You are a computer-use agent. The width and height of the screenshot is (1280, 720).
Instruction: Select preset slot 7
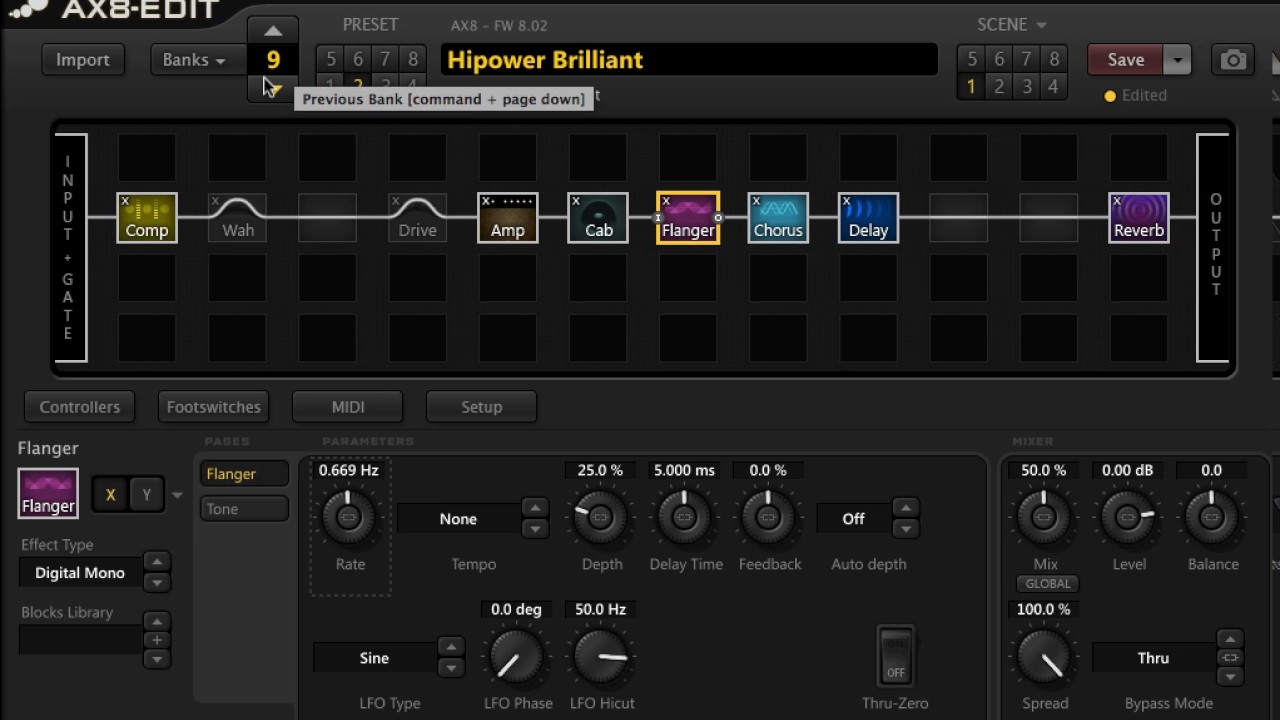click(x=385, y=60)
